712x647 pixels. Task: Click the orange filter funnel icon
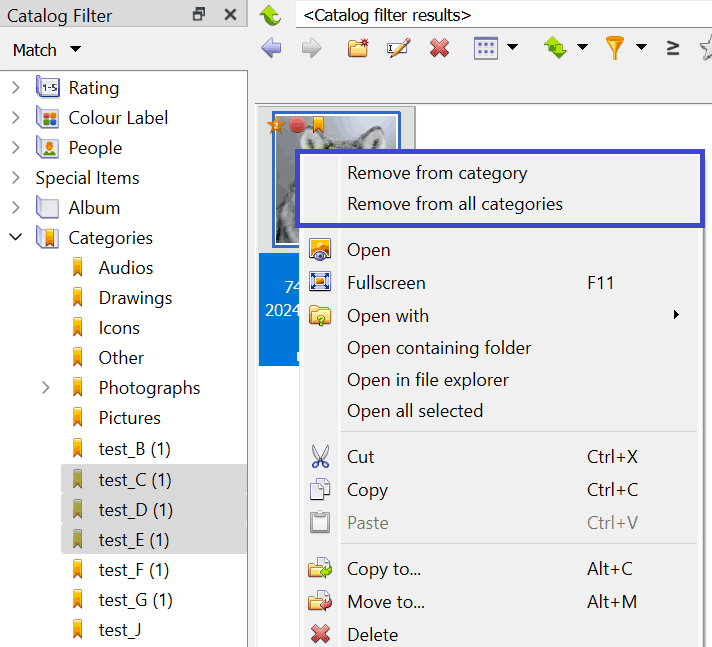pos(615,48)
